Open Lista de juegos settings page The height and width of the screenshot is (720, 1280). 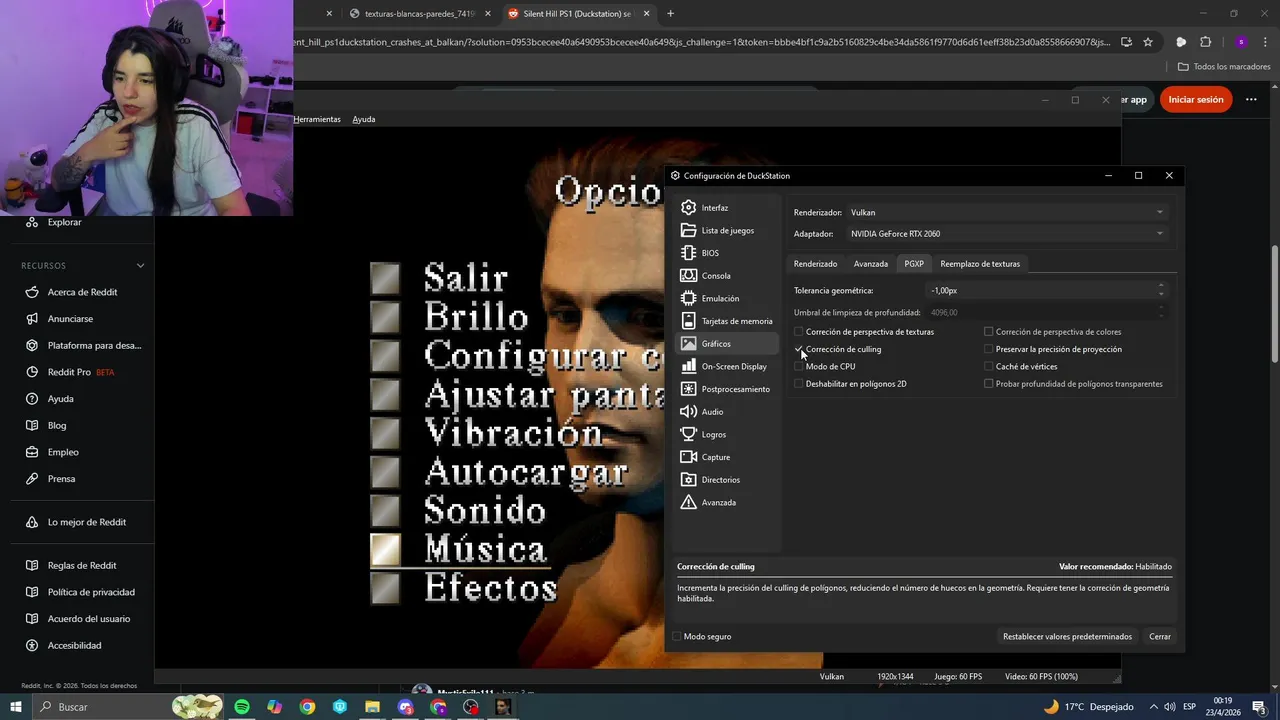click(x=727, y=231)
